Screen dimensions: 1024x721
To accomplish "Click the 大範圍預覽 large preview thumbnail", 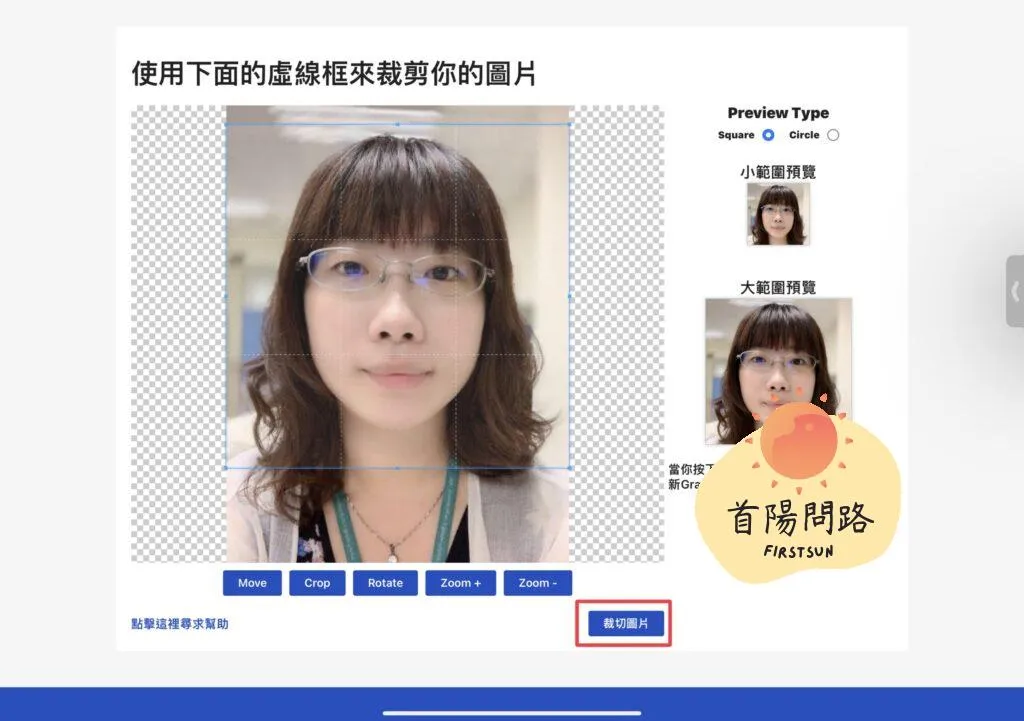I will point(778,370).
